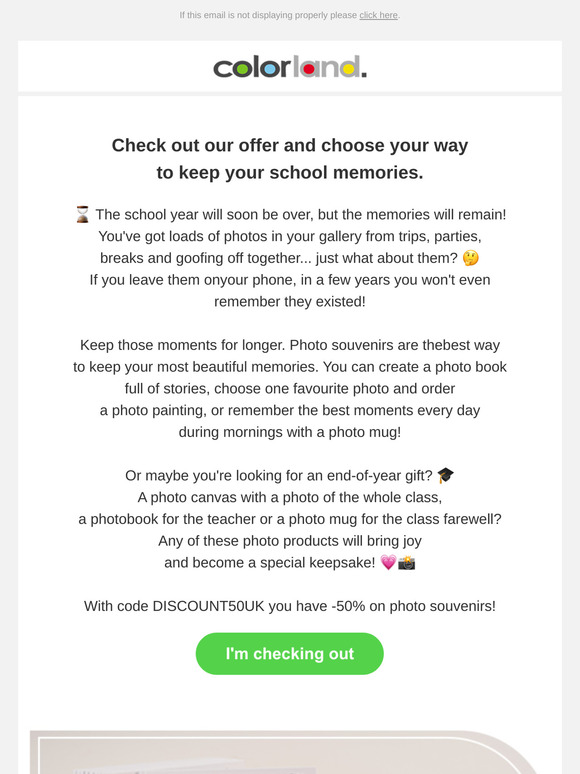Click the green 'I'm checking out' button
Viewport: 580px width, 774px height.
click(x=290, y=654)
